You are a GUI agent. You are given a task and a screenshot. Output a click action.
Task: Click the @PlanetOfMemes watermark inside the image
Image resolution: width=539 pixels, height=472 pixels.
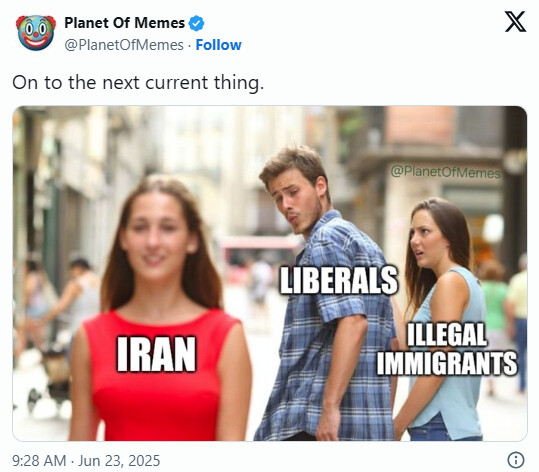tap(446, 172)
